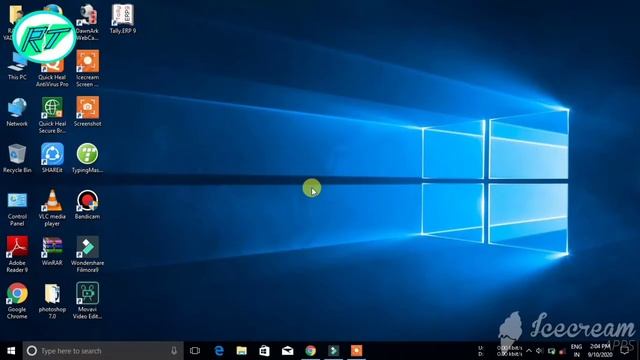The image size is (640, 360).
Task: Open the Mail app on taskbar
Action: (287, 351)
